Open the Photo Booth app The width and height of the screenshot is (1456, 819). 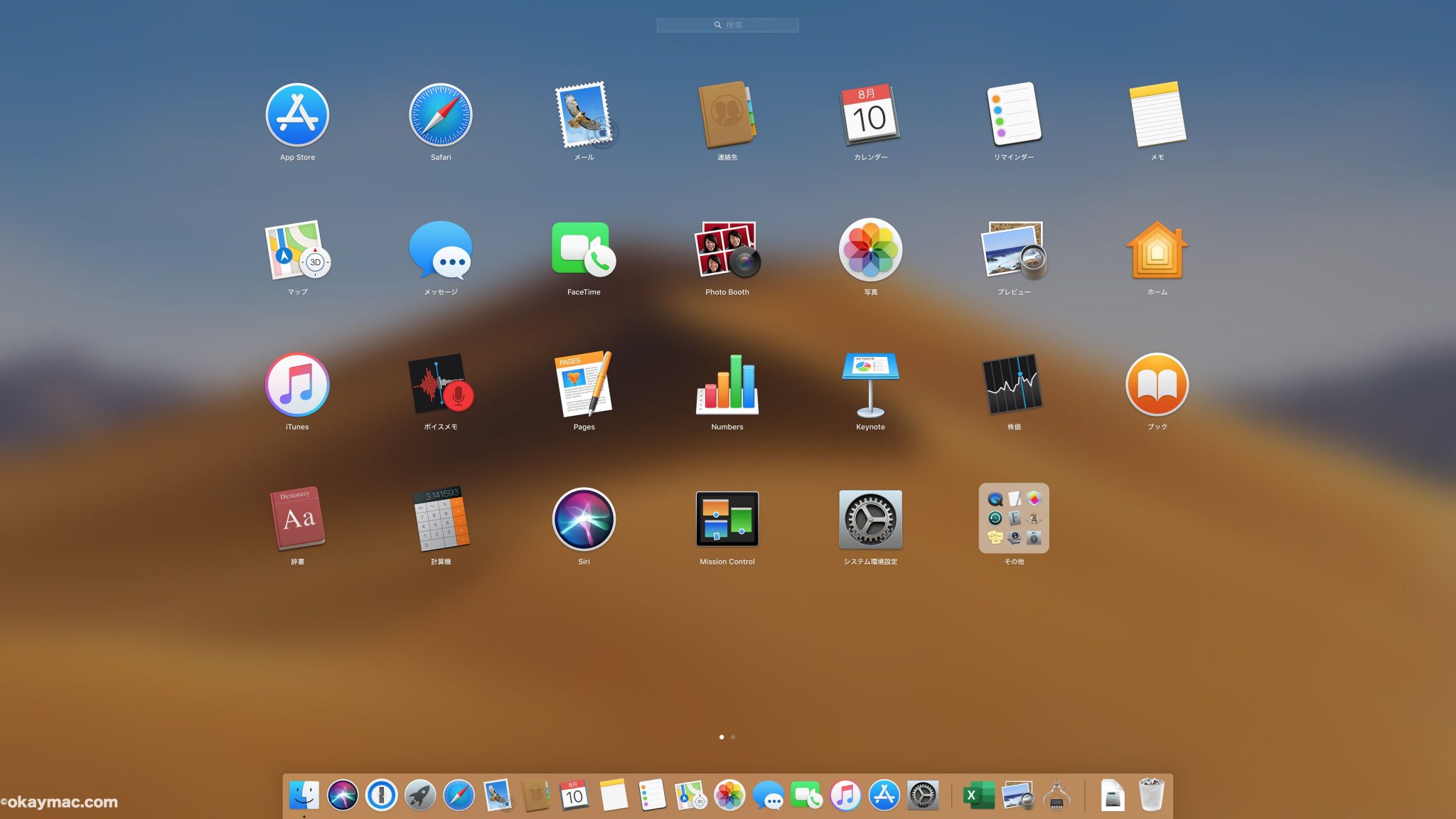pyautogui.click(x=727, y=249)
